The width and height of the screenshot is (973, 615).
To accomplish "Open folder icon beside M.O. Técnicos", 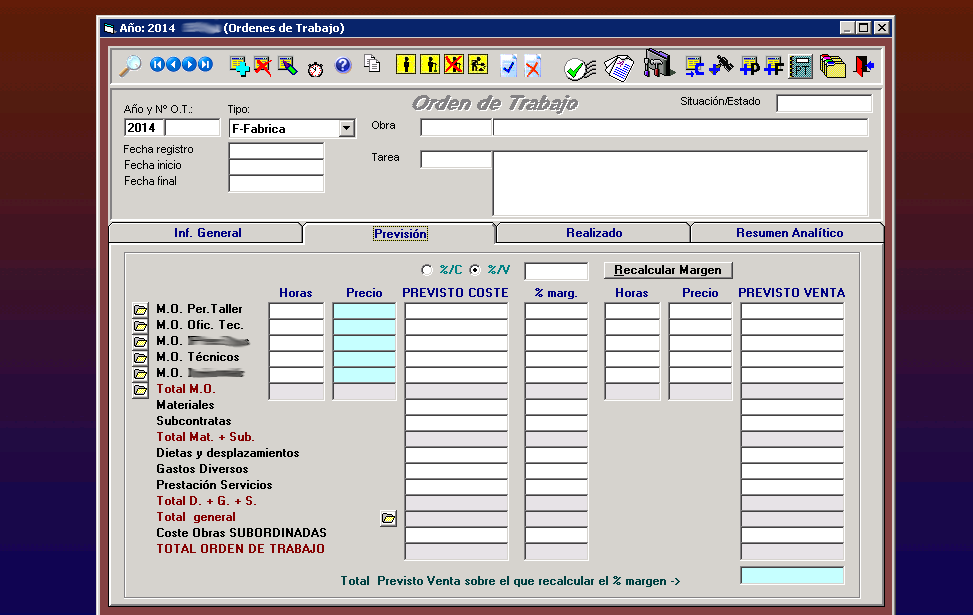I will 140,357.
